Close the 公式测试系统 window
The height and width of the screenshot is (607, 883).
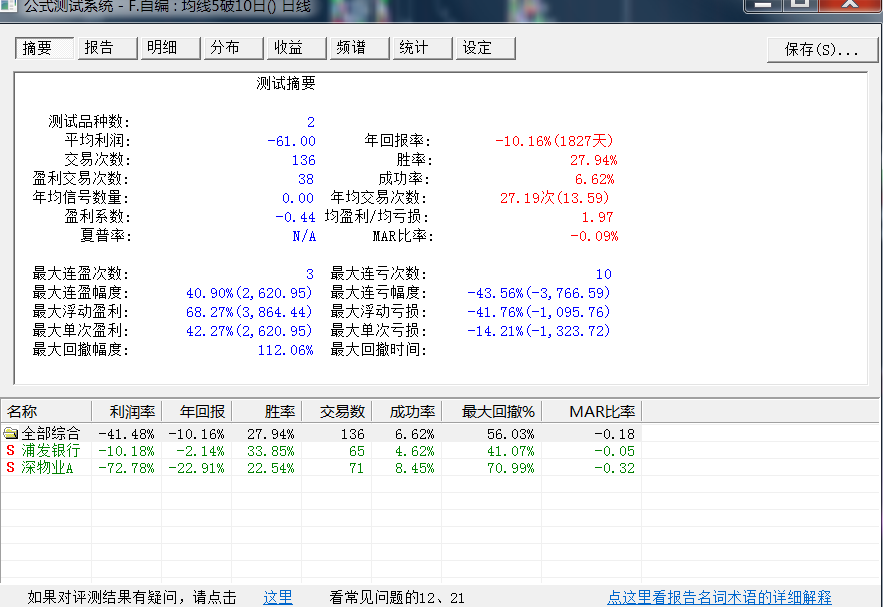pos(850,5)
